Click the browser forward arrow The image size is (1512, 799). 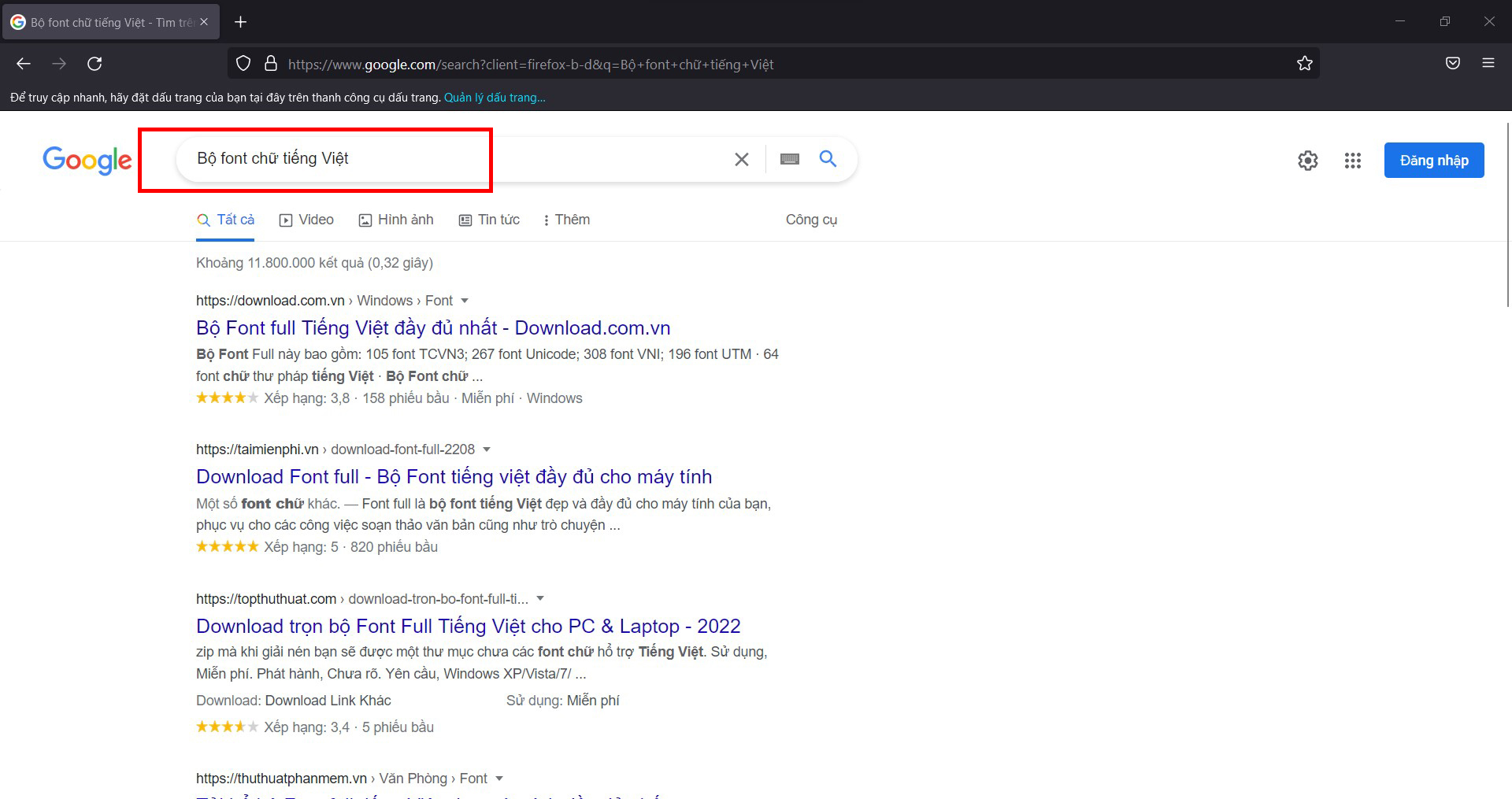coord(59,64)
